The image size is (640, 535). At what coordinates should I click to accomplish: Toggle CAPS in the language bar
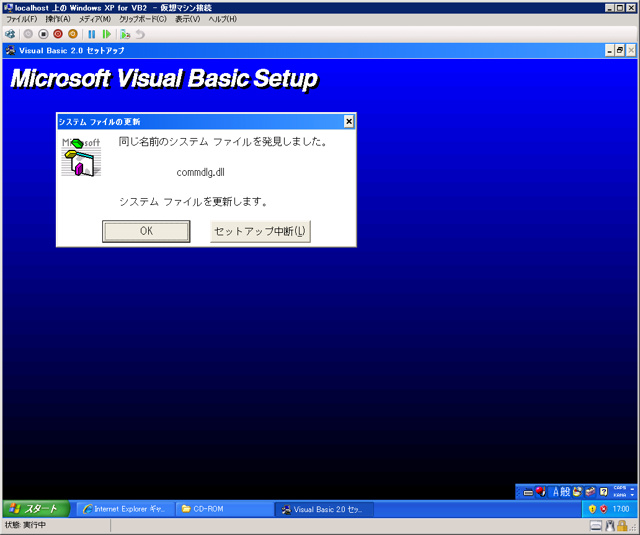point(620,488)
